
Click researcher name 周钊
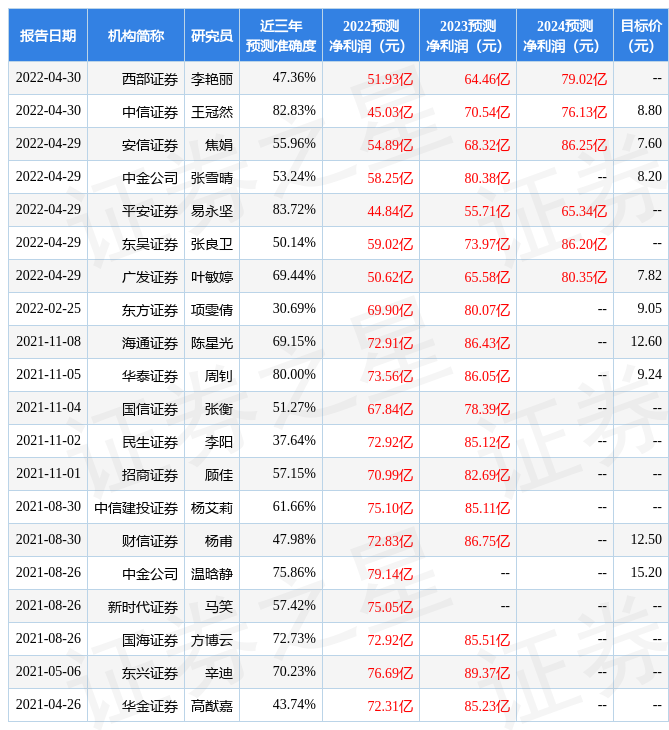[219, 376]
